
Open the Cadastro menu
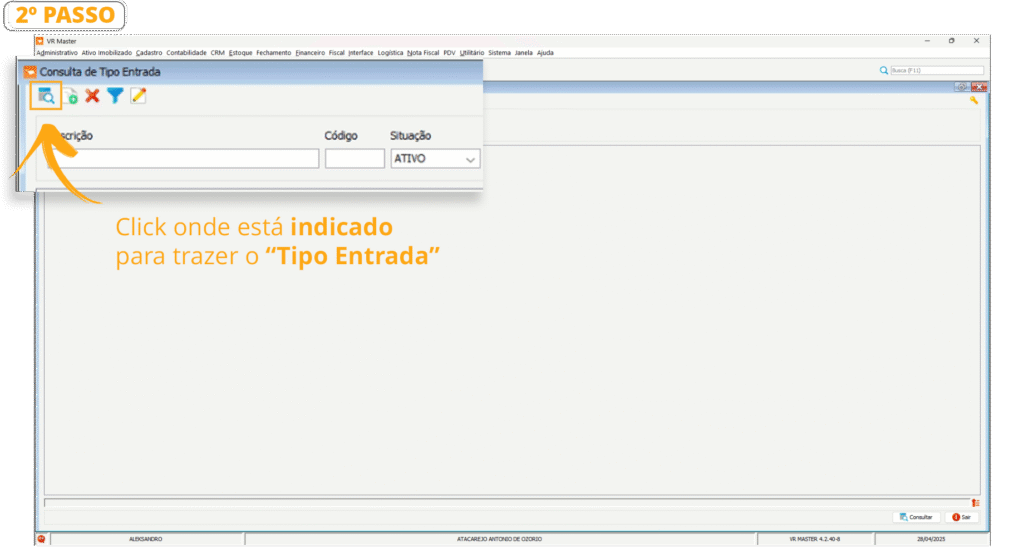click(x=149, y=53)
